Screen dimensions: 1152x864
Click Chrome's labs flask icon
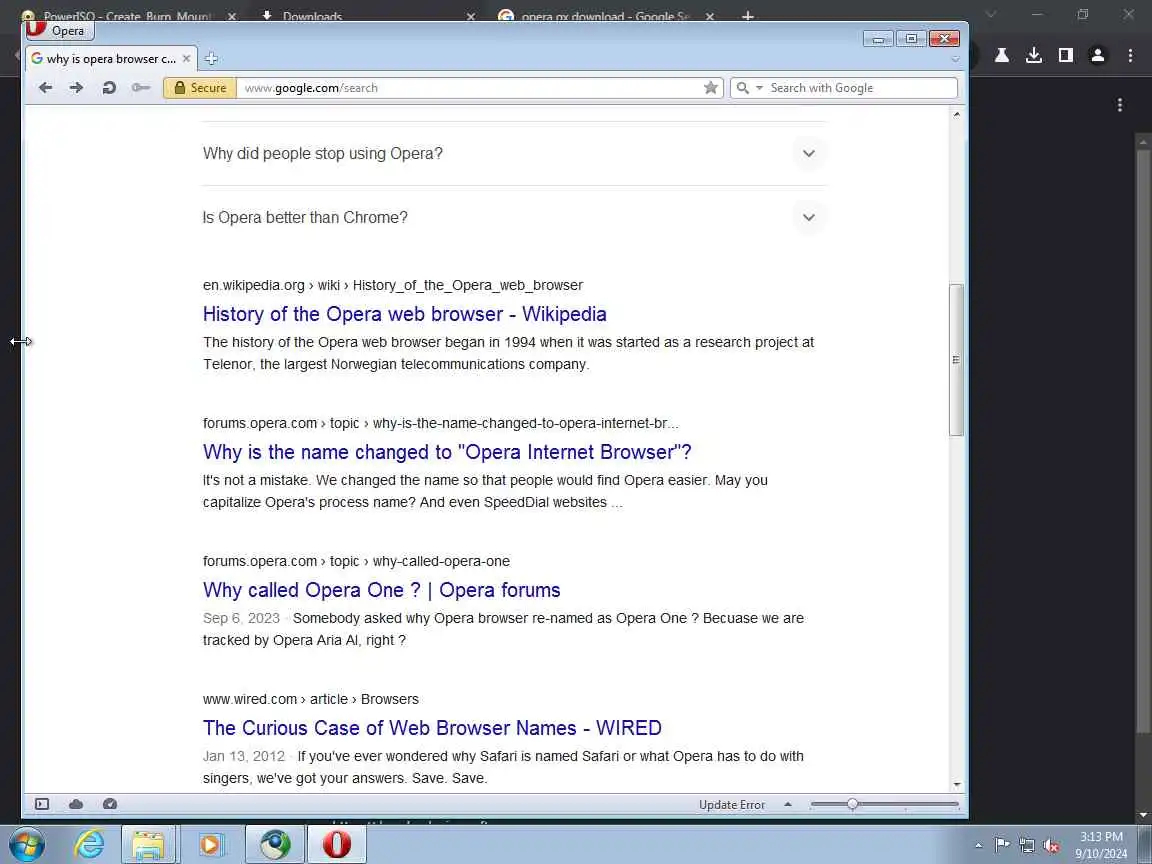(x=1001, y=55)
